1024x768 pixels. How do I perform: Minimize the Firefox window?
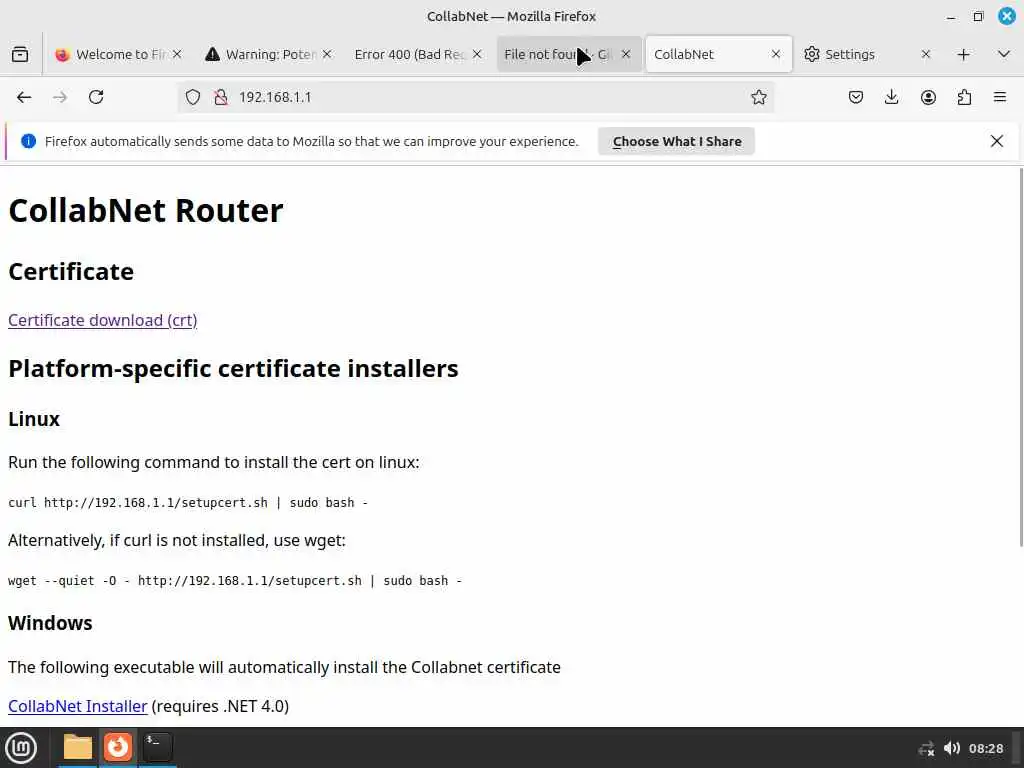950,16
